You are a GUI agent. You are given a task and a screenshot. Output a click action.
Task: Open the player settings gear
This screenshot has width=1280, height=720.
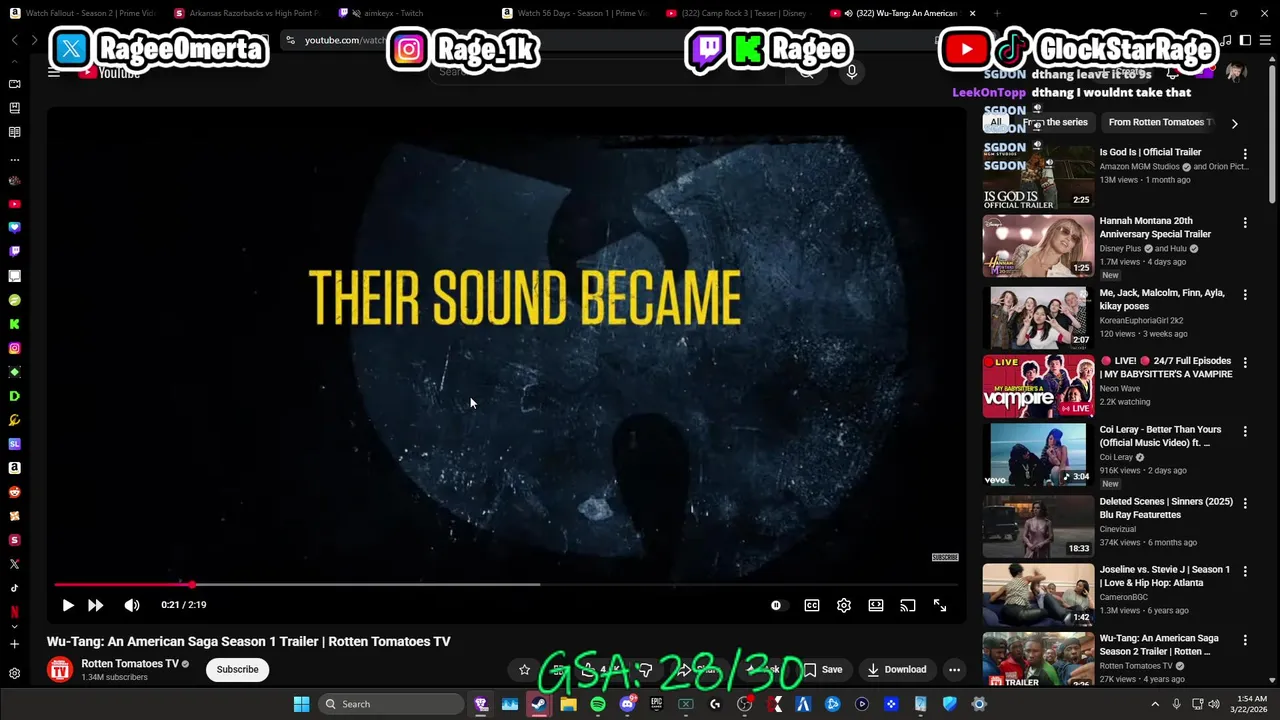[844, 605]
